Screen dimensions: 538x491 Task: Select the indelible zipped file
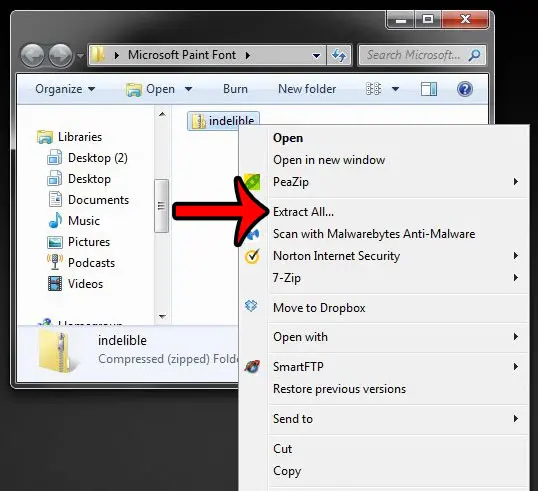(x=223, y=121)
